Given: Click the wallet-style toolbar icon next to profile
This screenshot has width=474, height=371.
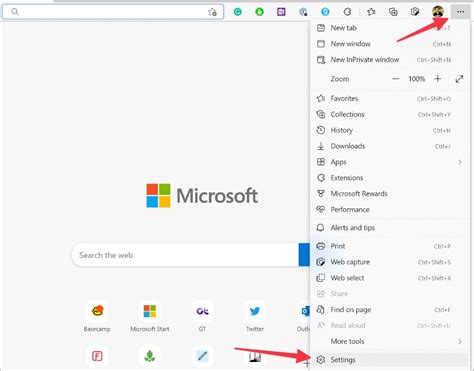Looking at the screenshot, I should (415, 12).
